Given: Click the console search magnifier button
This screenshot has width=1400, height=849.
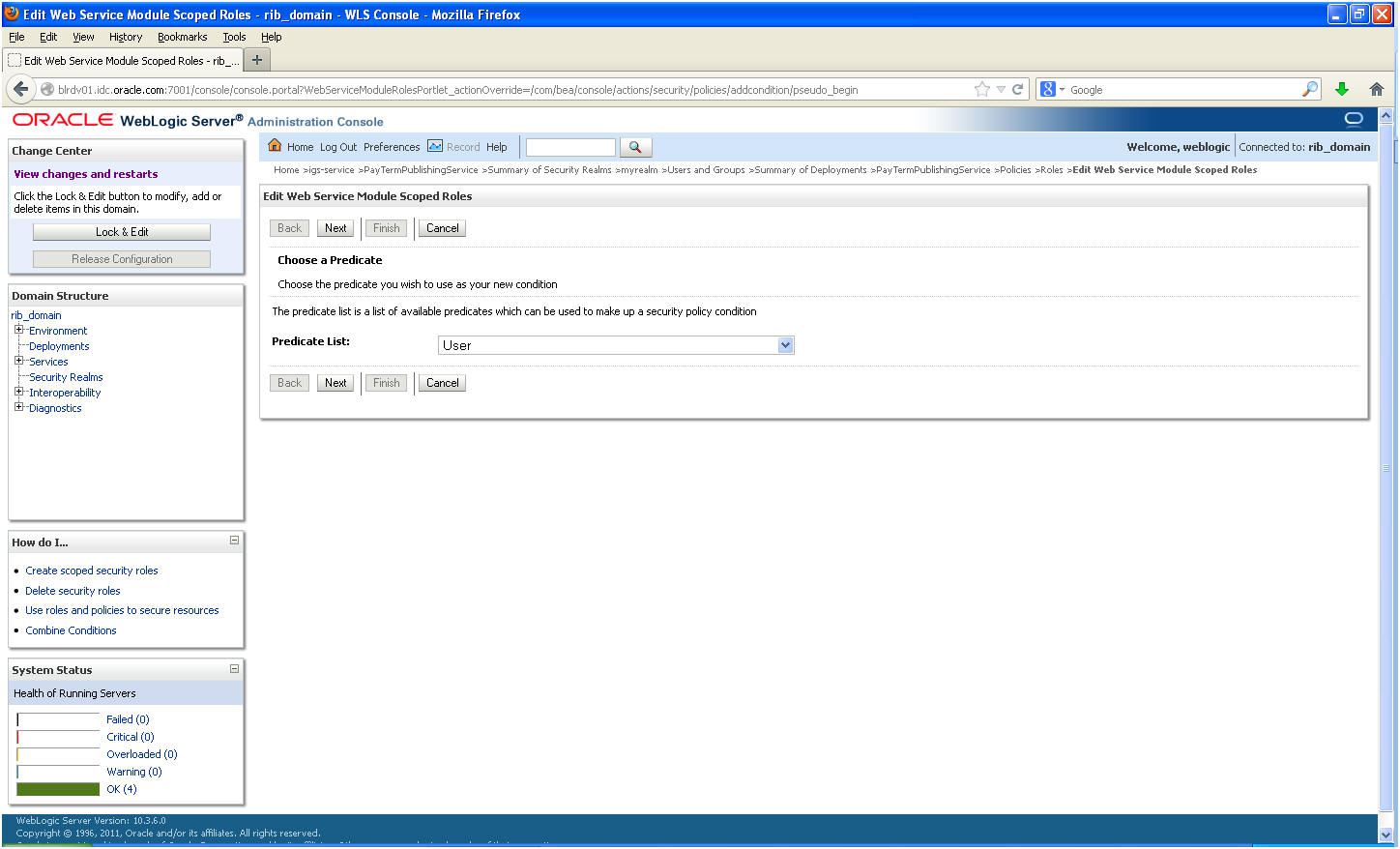Looking at the screenshot, I should (x=635, y=147).
